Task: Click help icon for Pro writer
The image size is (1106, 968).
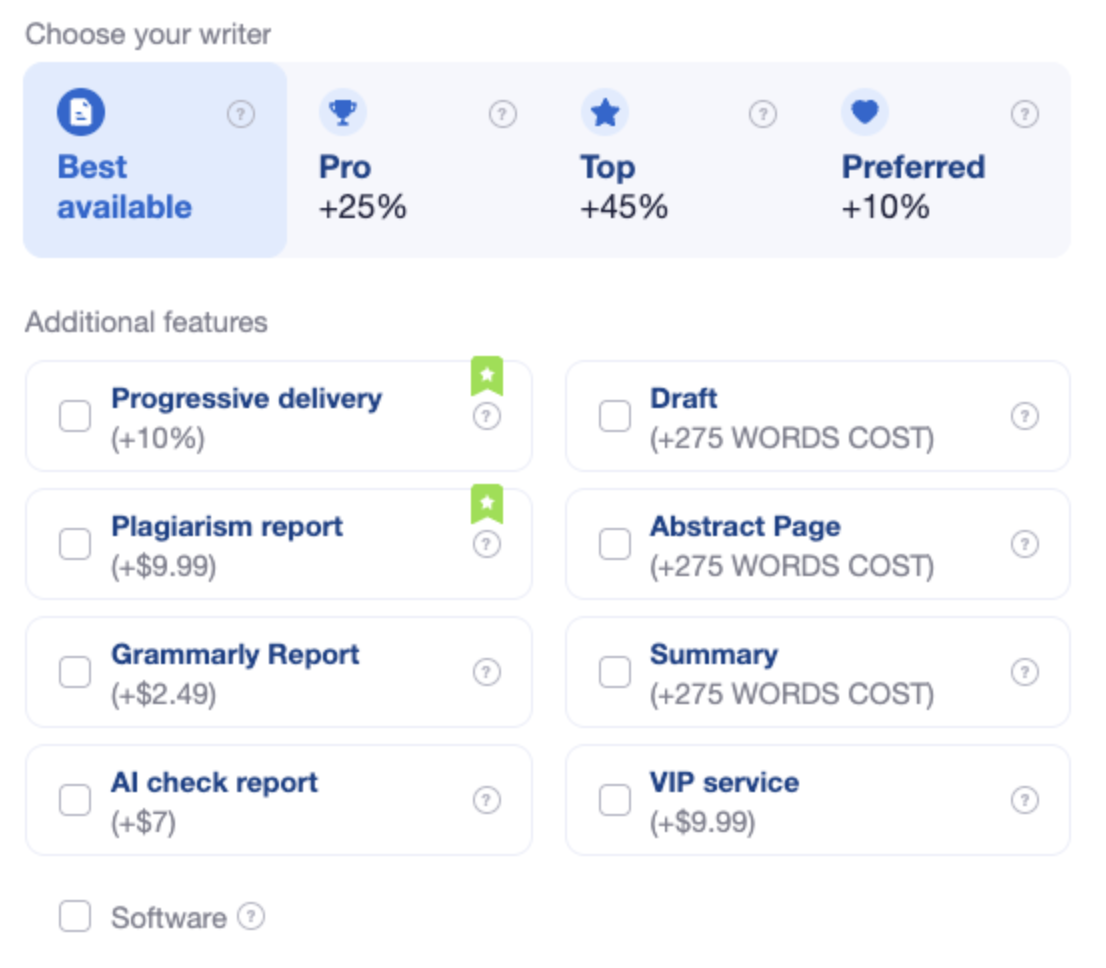Action: (x=502, y=115)
